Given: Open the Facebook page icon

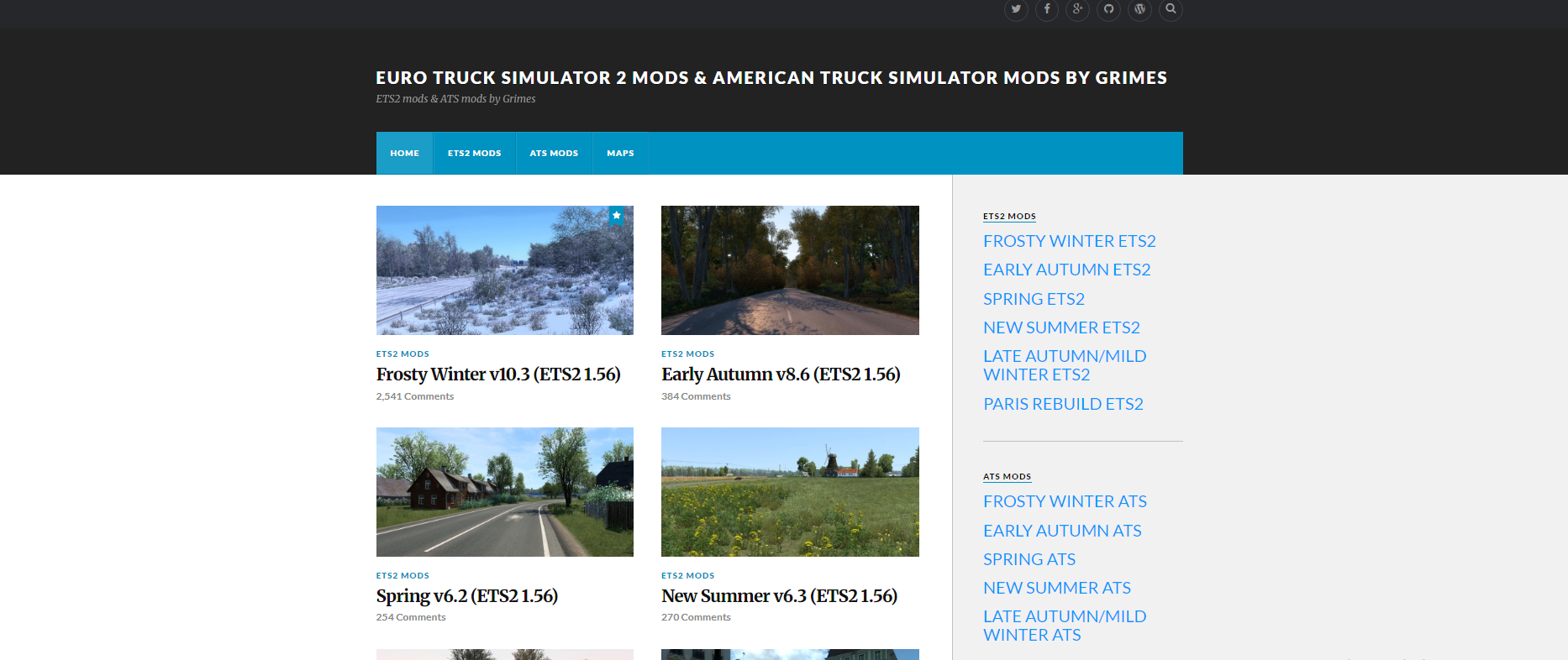Looking at the screenshot, I should pos(1047,9).
